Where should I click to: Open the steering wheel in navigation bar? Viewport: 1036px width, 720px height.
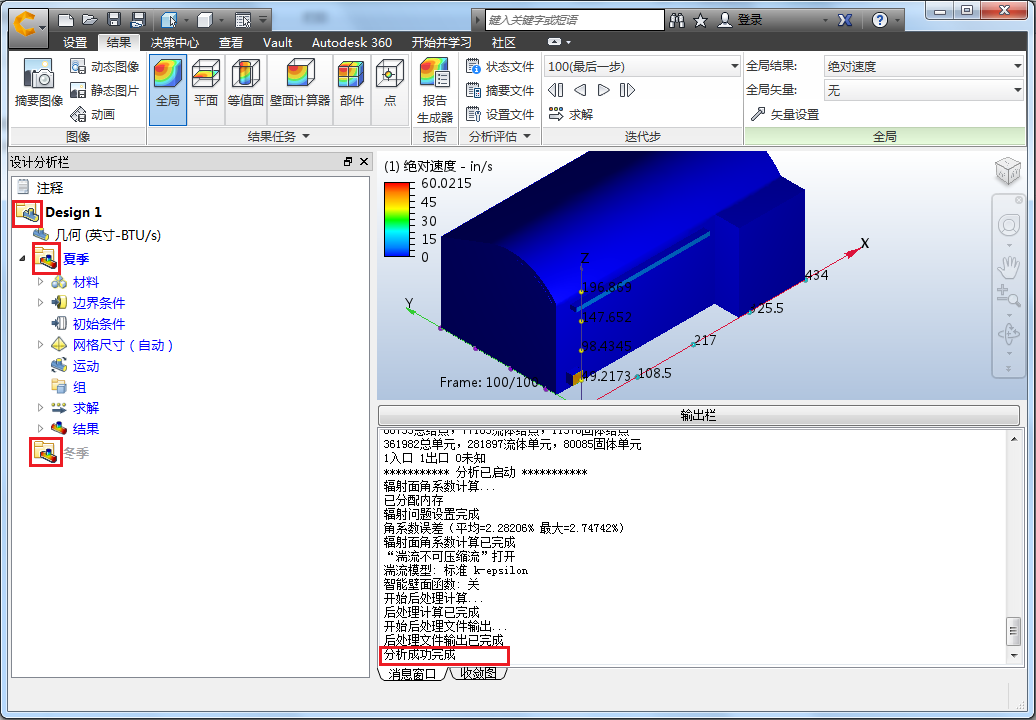click(1008, 226)
